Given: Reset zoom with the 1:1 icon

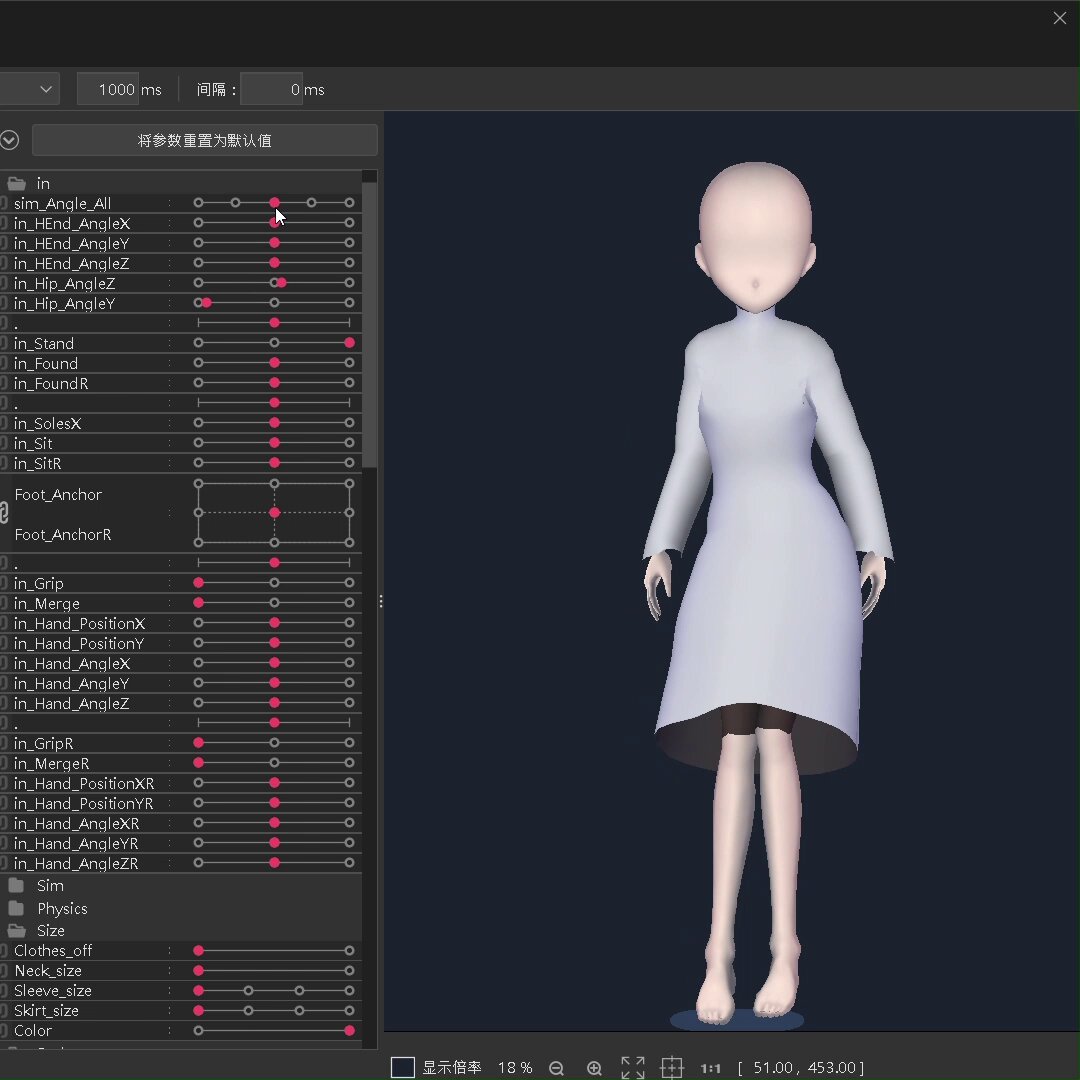Looking at the screenshot, I should click(x=711, y=1068).
